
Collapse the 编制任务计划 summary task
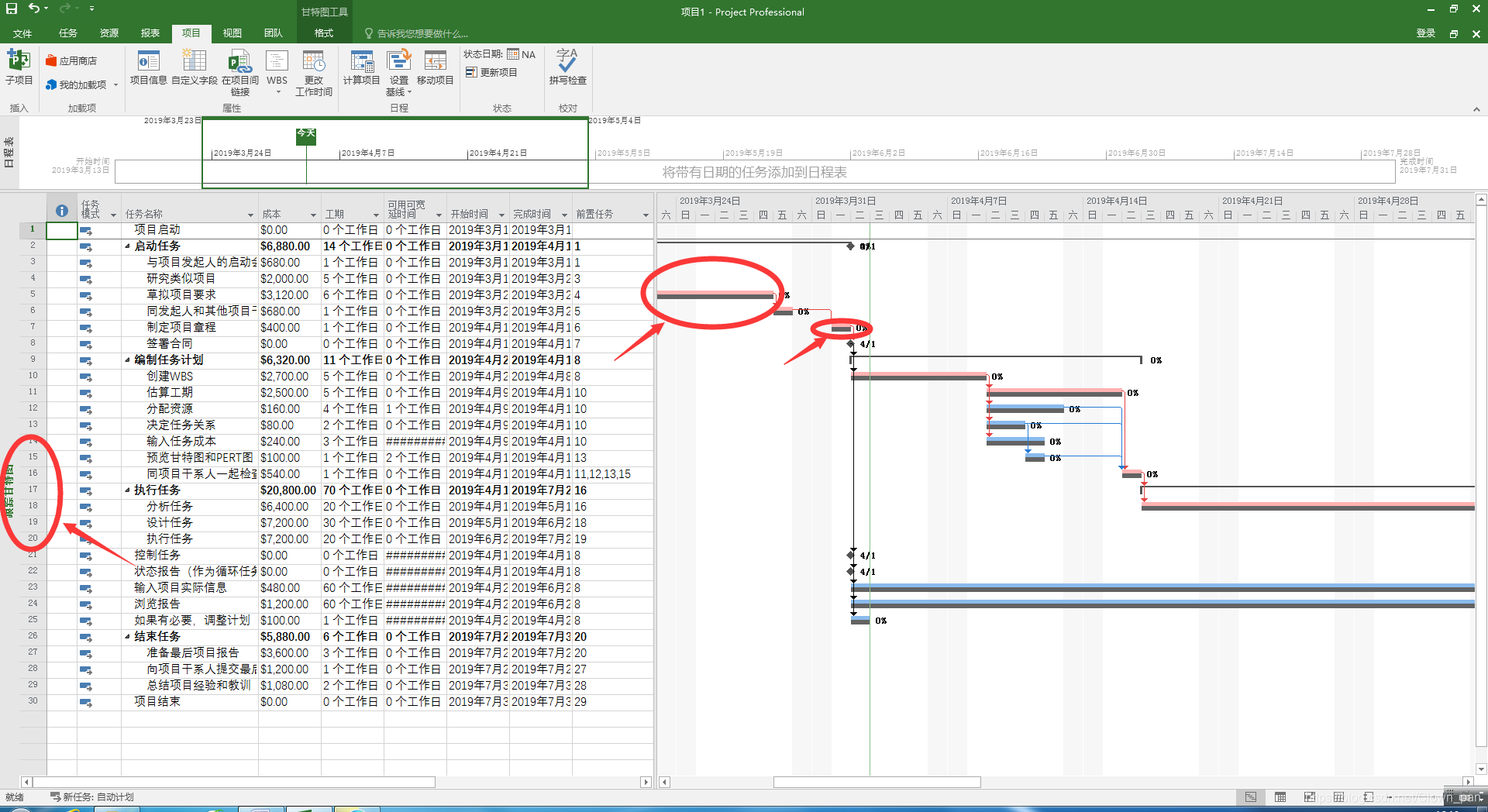pyautogui.click(x=128, y=360)
